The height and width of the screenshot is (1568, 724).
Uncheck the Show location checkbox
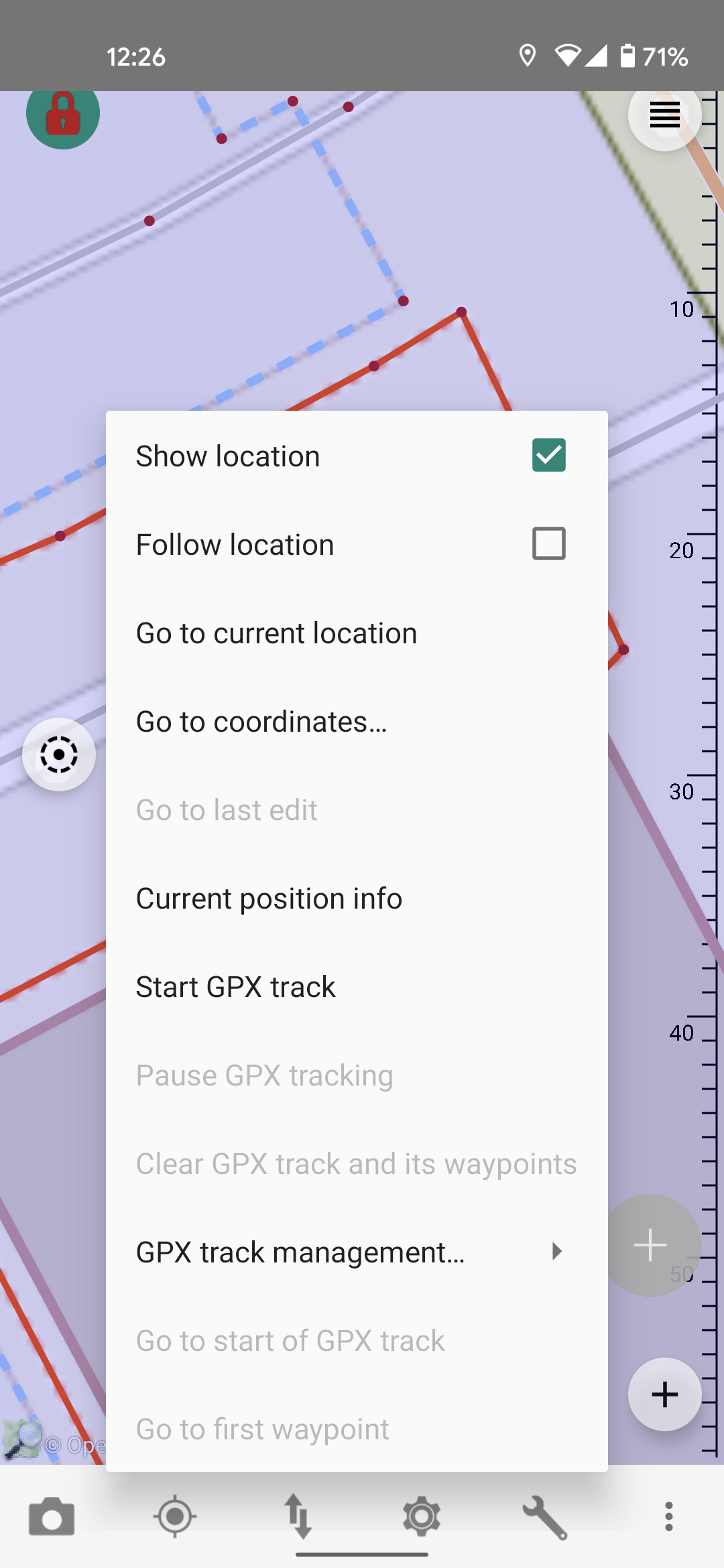(x=549, y=455)
